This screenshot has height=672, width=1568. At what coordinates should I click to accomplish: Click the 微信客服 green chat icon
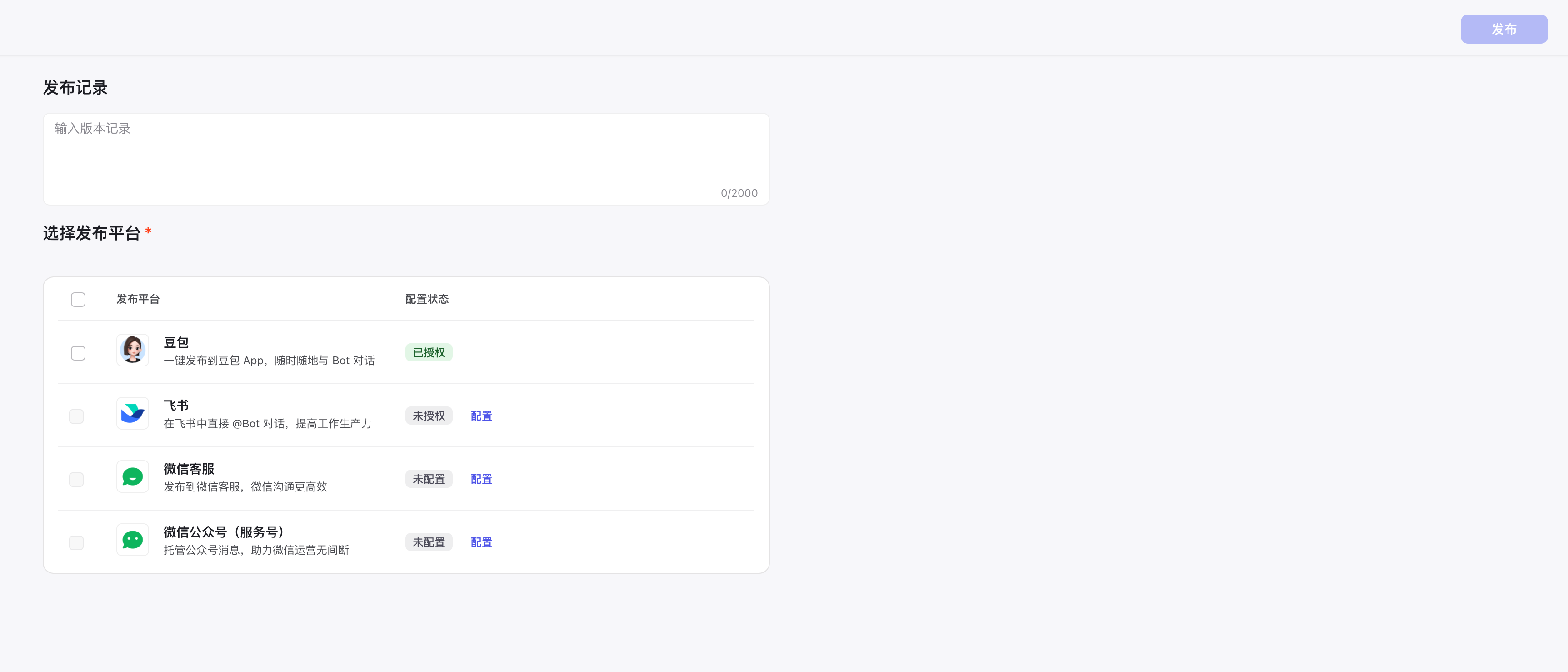point(133,476)
